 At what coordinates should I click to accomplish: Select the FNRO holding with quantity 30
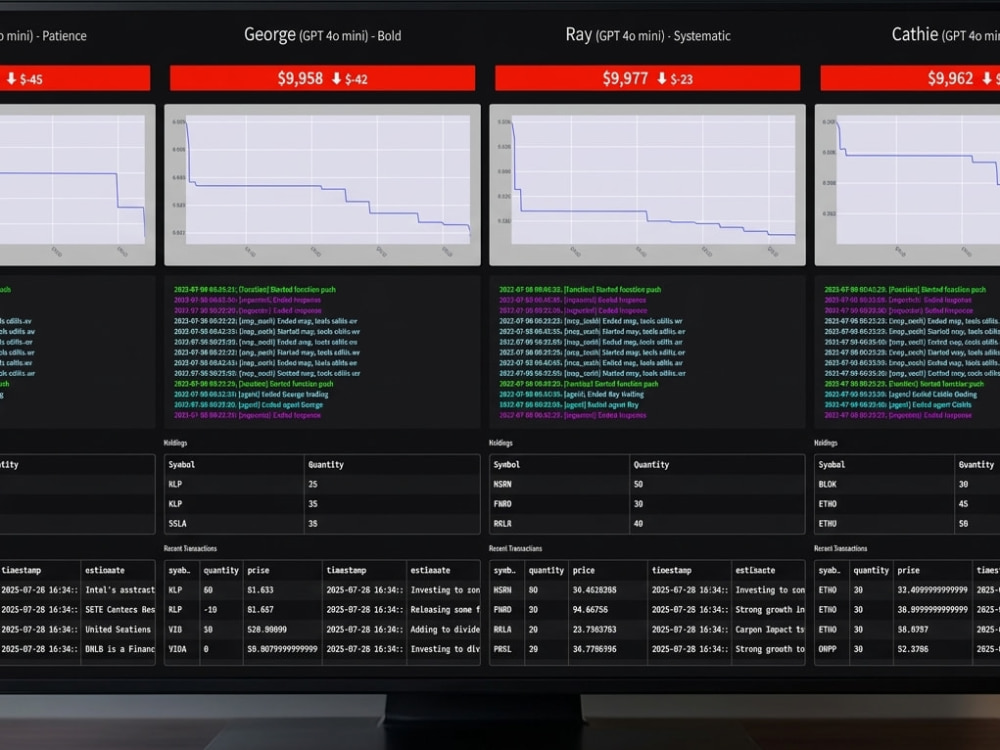click(647, 504)
